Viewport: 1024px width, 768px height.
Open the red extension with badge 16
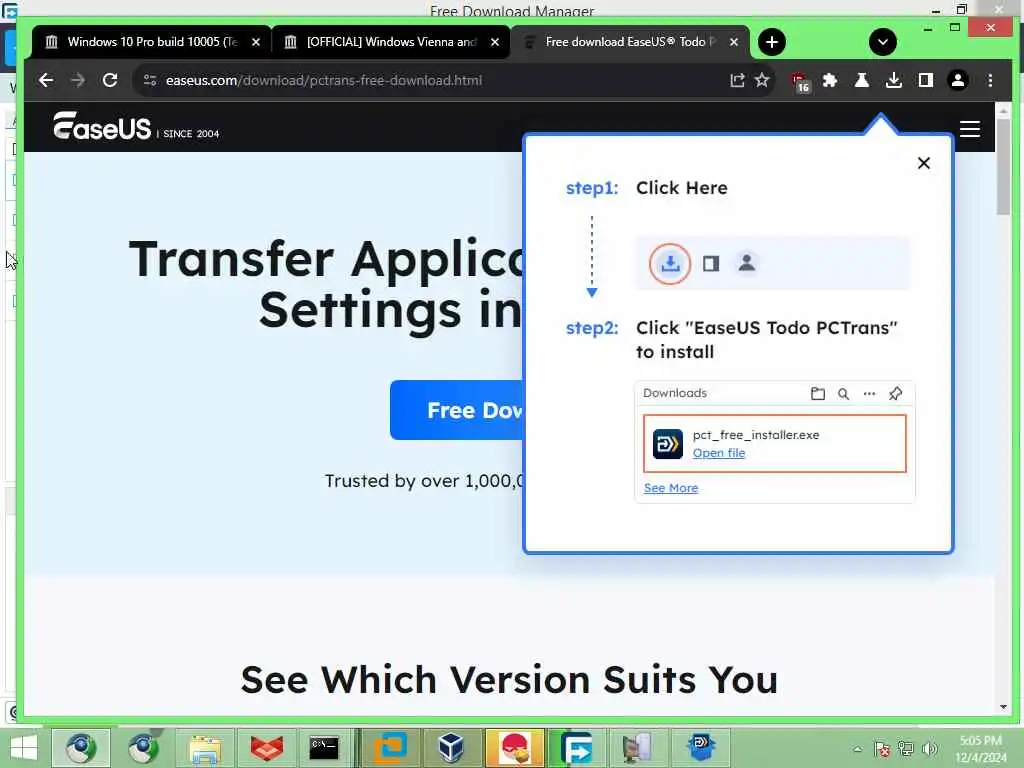pyautogui.click(x=799, y=82)
